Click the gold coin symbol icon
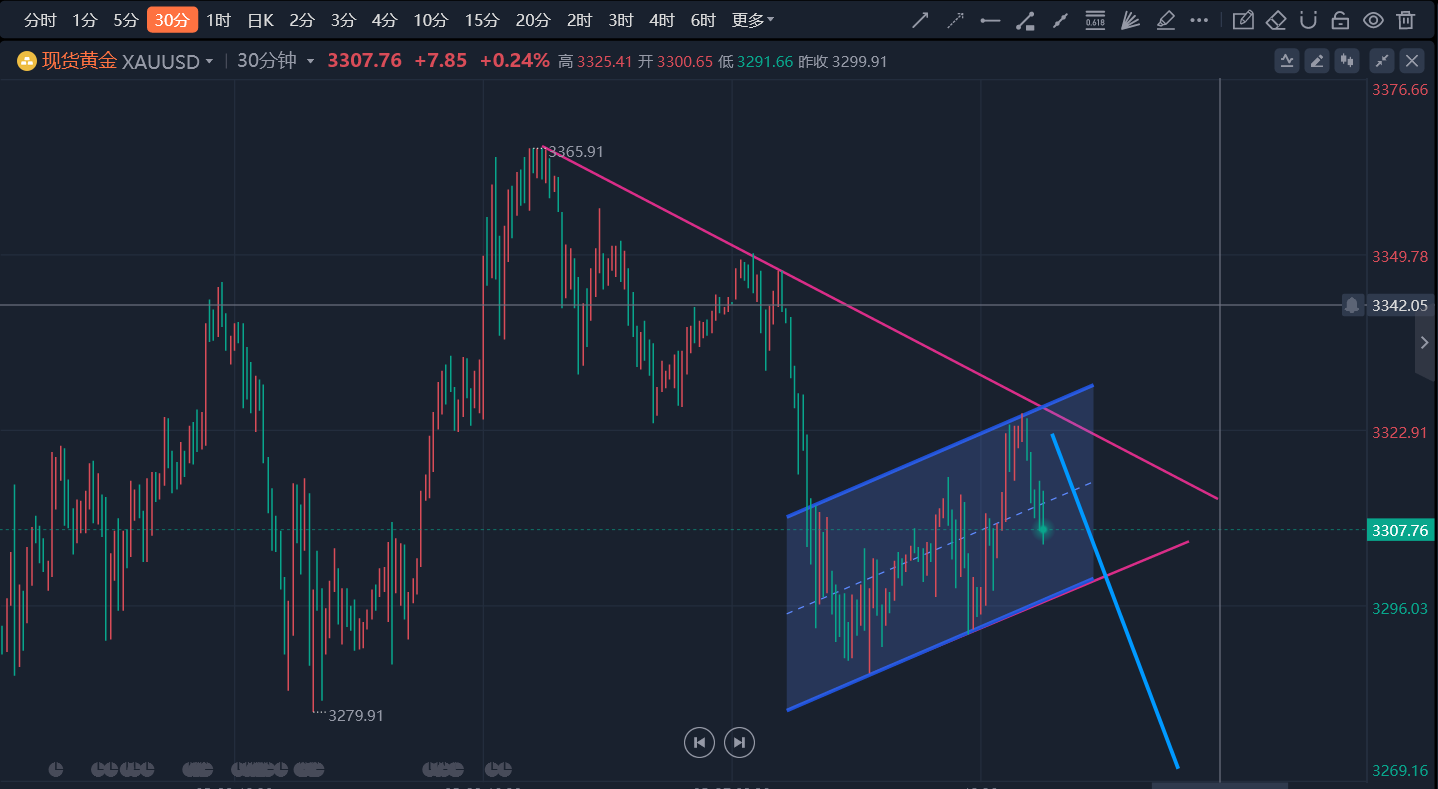This screenshot has height=789, width=1438. coord(26,61)
